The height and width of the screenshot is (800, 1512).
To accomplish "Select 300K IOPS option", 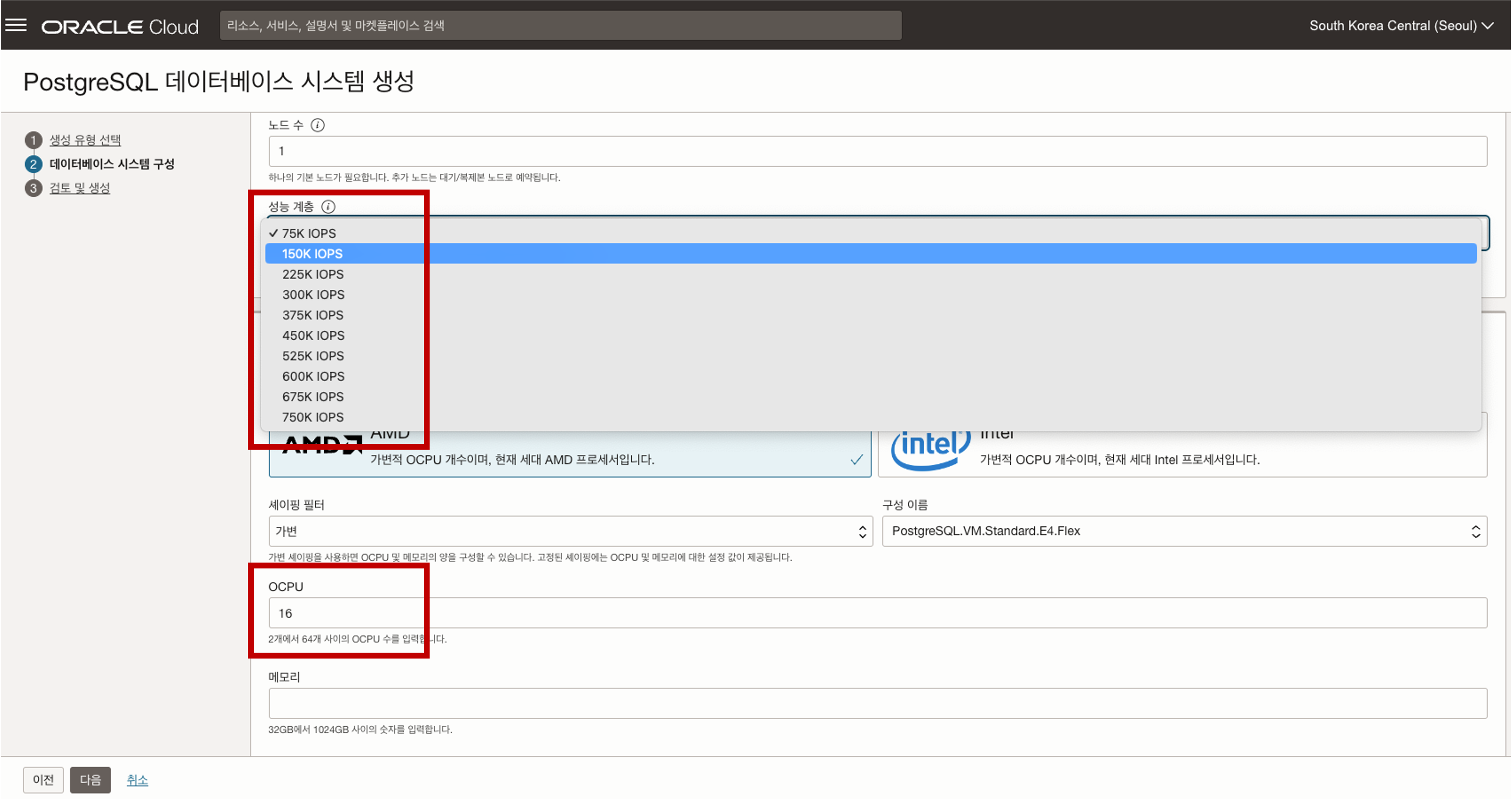I will 871,295.
